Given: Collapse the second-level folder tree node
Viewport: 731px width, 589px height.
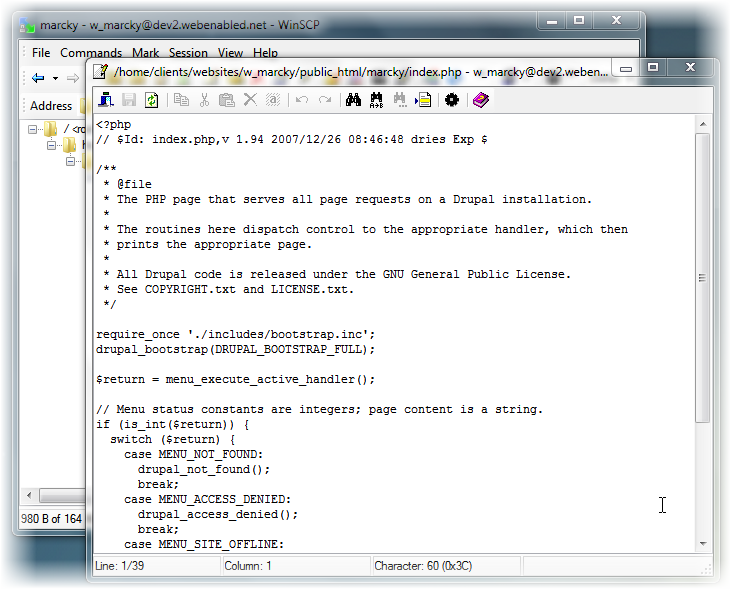Looking at the screenshot, I should point(51,146).
